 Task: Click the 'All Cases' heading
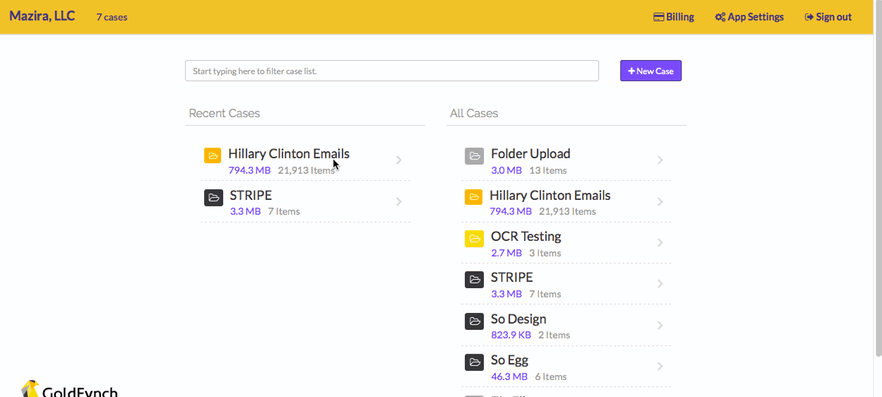click(474, 113)
